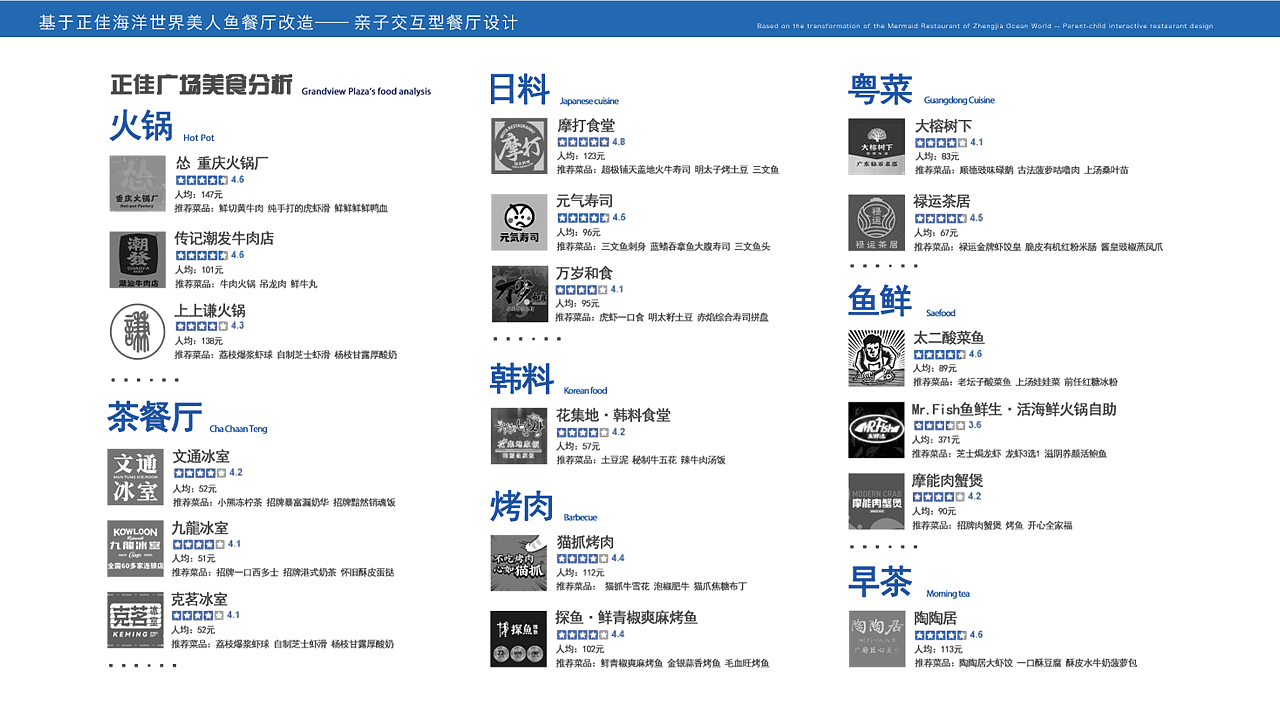Image resolution: width=1280 pixels, height=720 pixels.
Task: Click the 人均: 147元 price text
Action: tap(199, 195)
